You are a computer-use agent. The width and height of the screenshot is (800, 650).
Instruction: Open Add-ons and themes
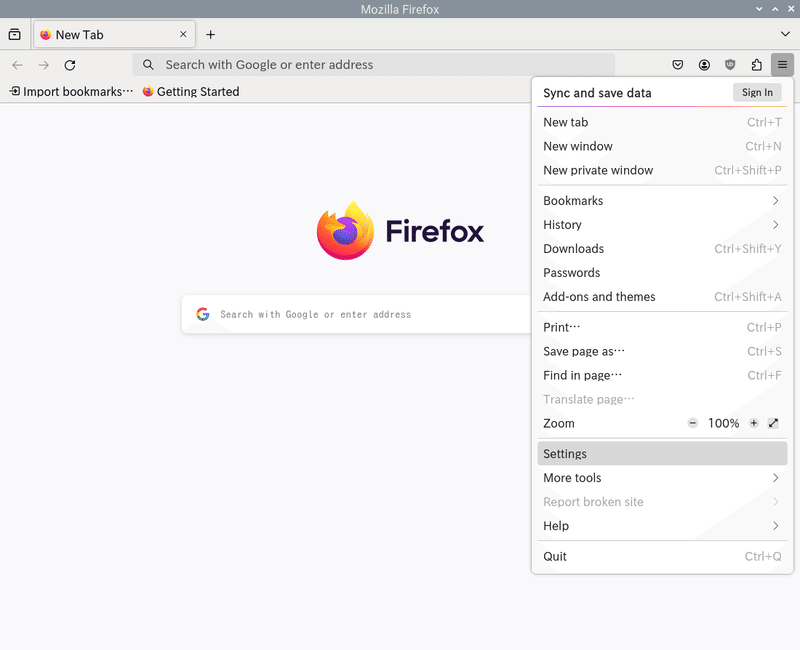click(662, 297)
